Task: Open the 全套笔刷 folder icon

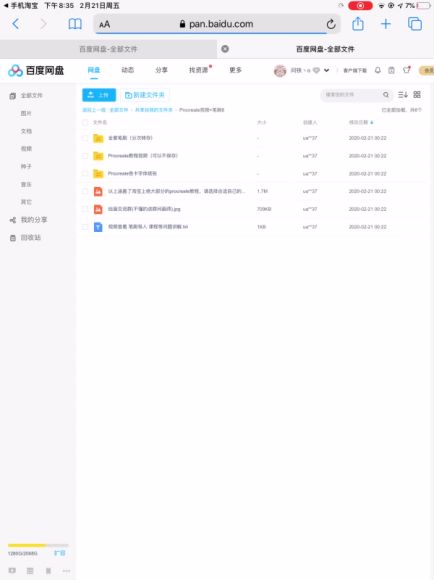Action: [98, 138]
